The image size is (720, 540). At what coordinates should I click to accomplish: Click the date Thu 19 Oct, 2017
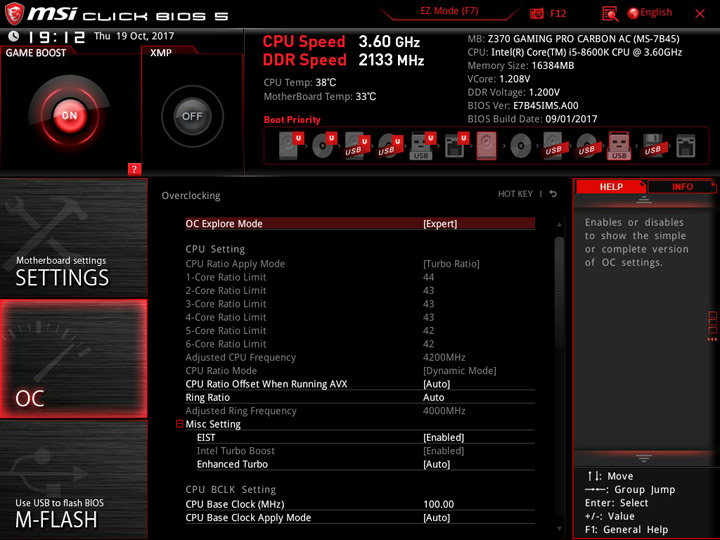134,36
